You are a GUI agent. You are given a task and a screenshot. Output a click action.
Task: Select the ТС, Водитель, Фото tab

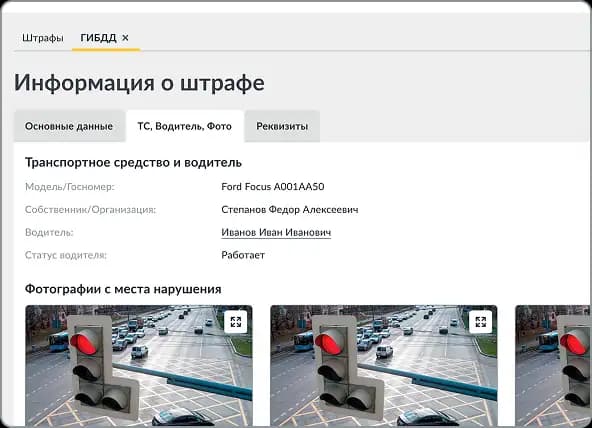(x=185, y=126)
